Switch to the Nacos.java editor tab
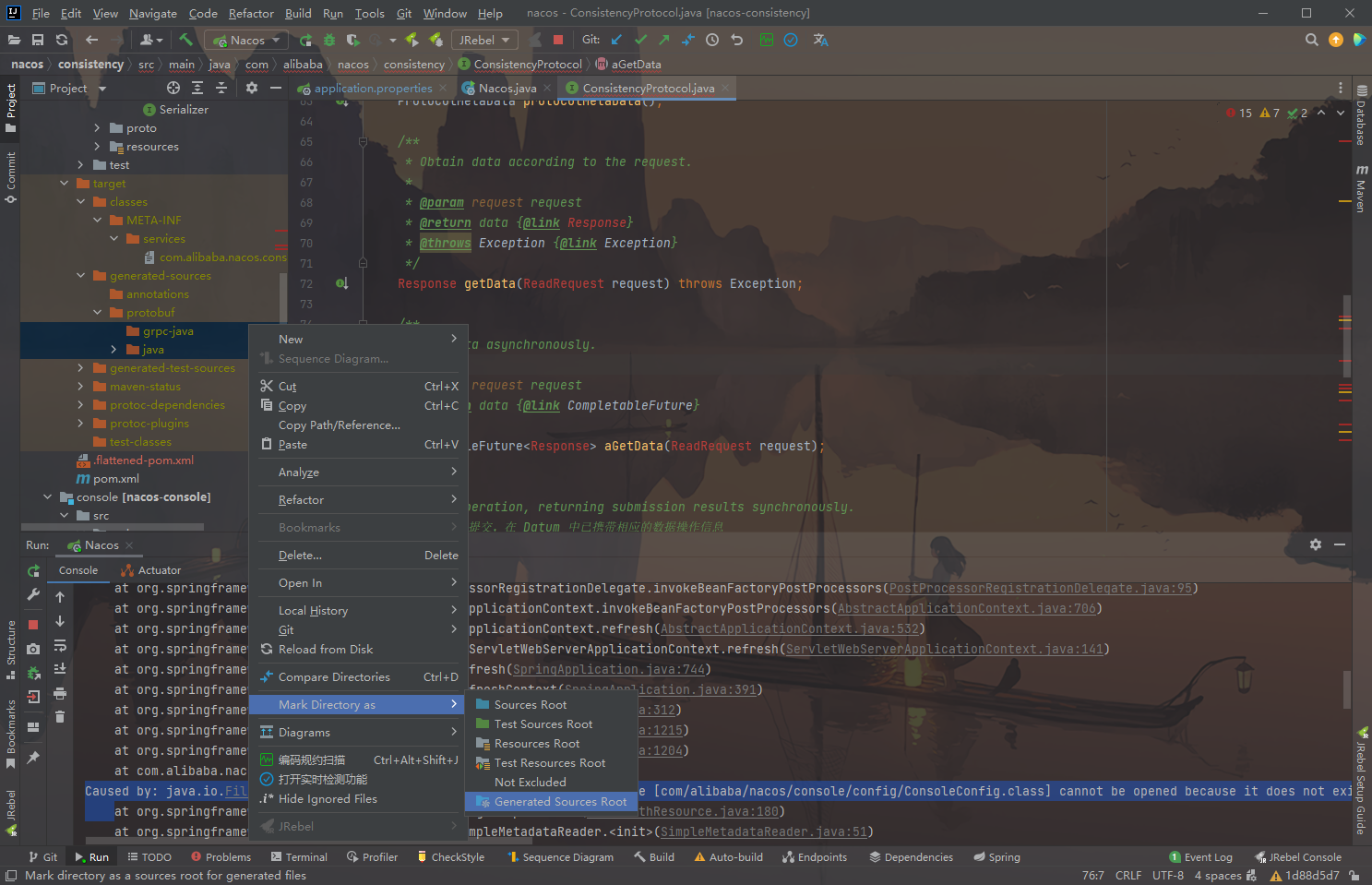Viewport: 1372px width, 885px height. pyautogui.click(x=507, y=88)
